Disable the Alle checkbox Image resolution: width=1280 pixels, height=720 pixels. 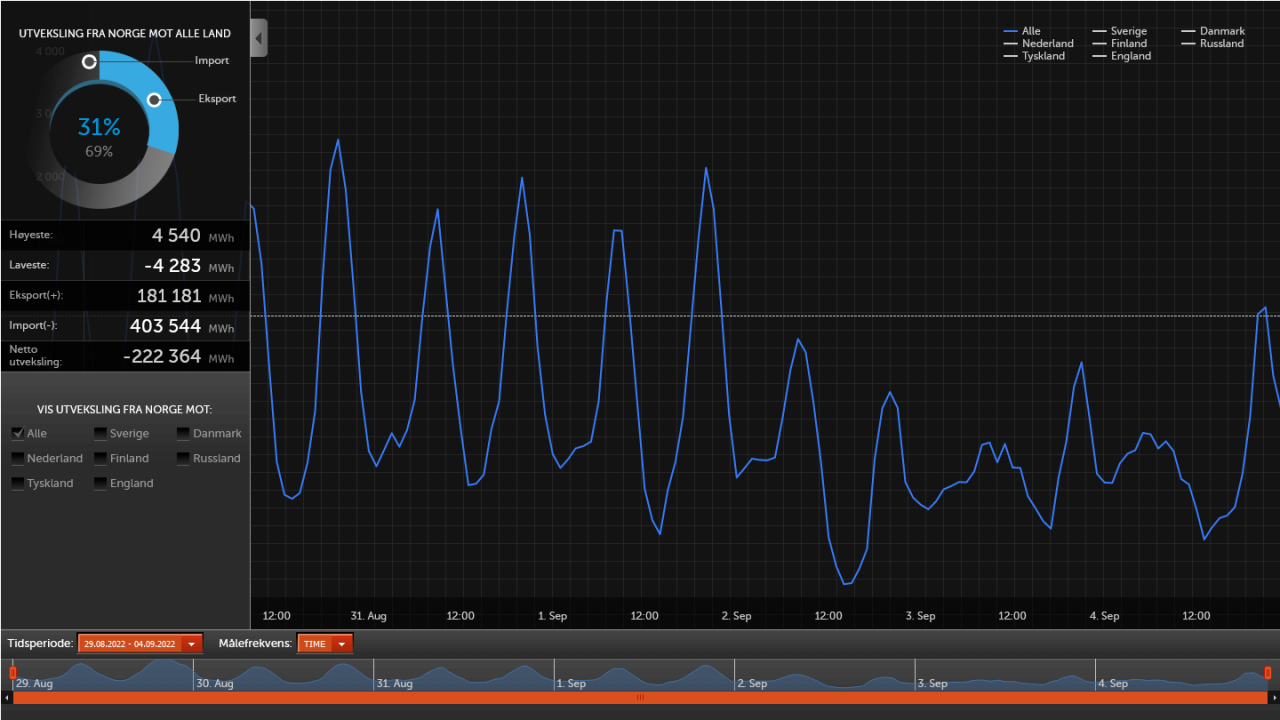click(x=16, y=433)
